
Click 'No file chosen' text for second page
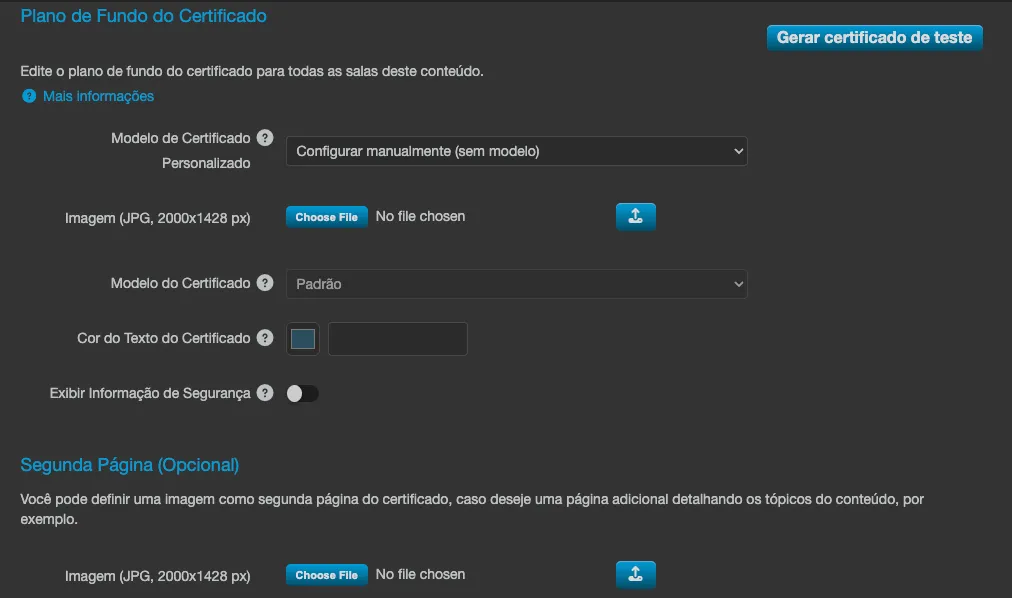pos(420,574)
